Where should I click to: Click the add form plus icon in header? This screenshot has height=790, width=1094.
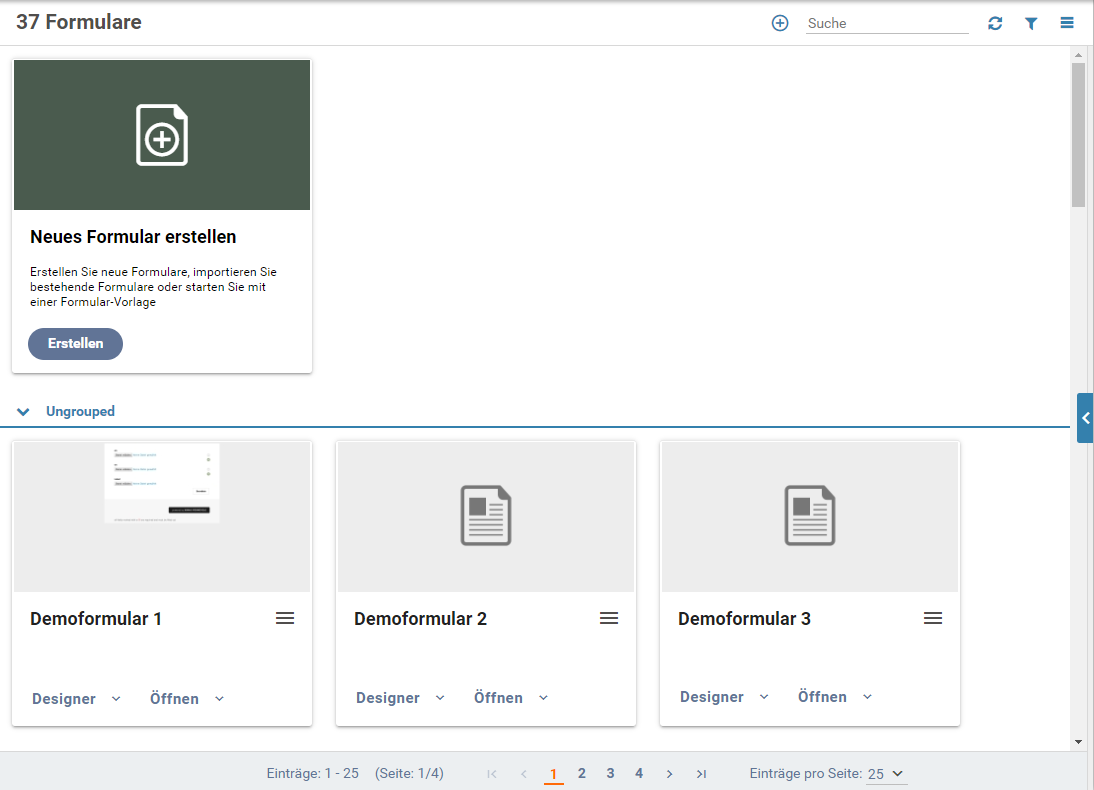click(x=779, y=23)
